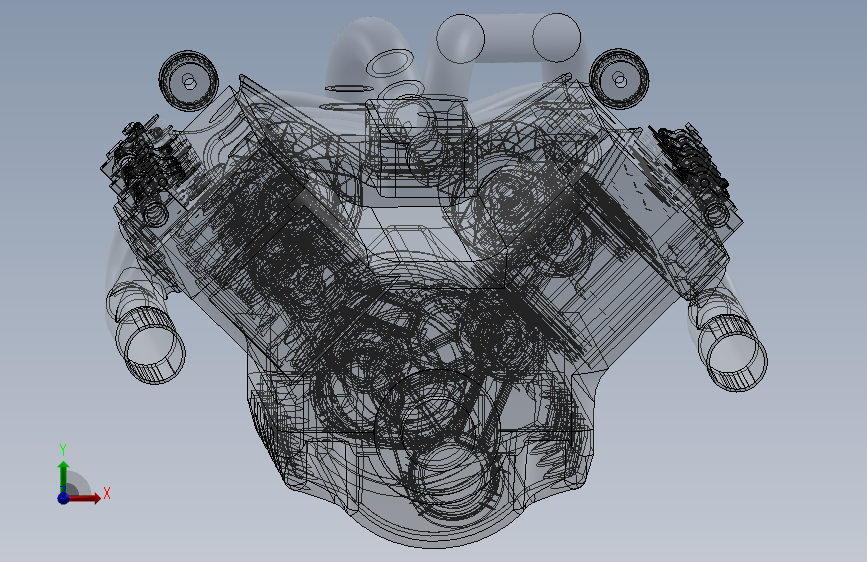
Task: Click the green Y axis arrow of the triad
Action: 64,476
